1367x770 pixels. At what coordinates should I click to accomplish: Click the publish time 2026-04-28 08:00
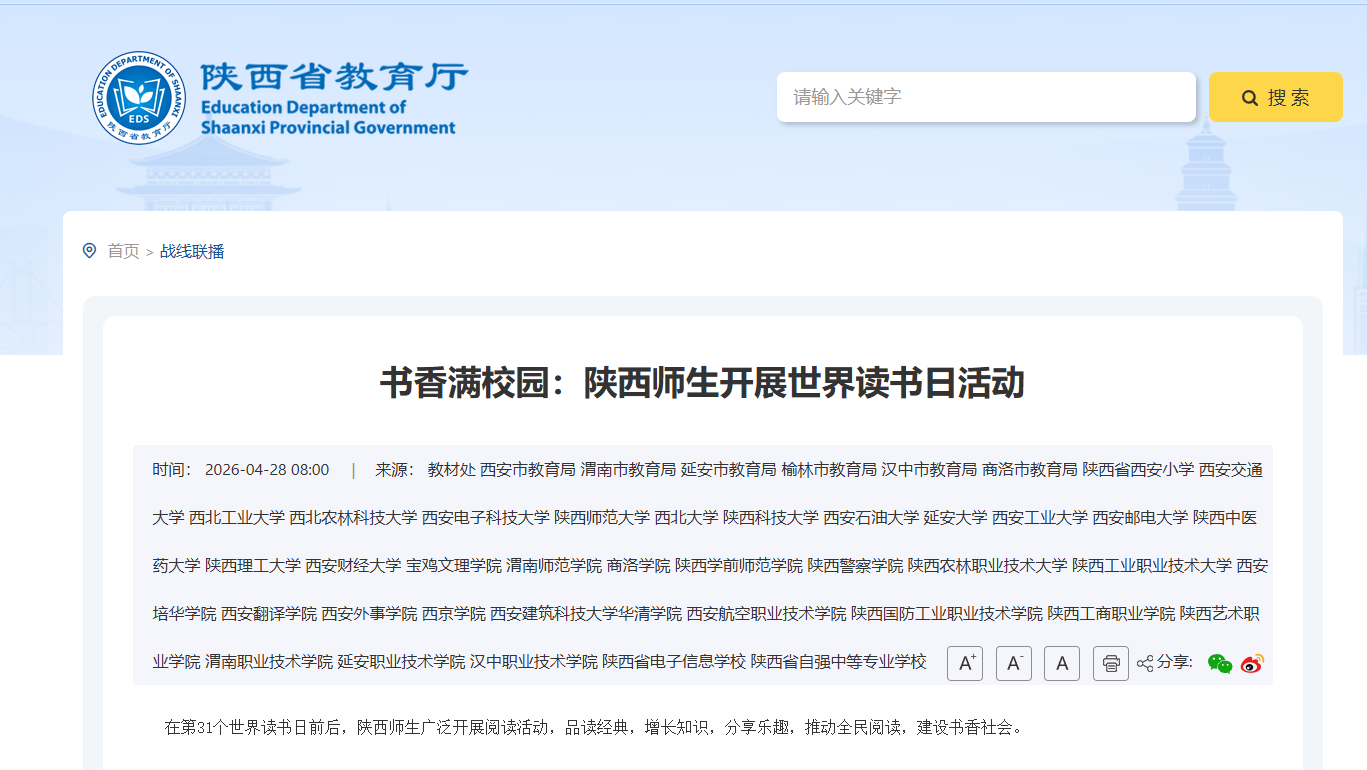(267, 470)
